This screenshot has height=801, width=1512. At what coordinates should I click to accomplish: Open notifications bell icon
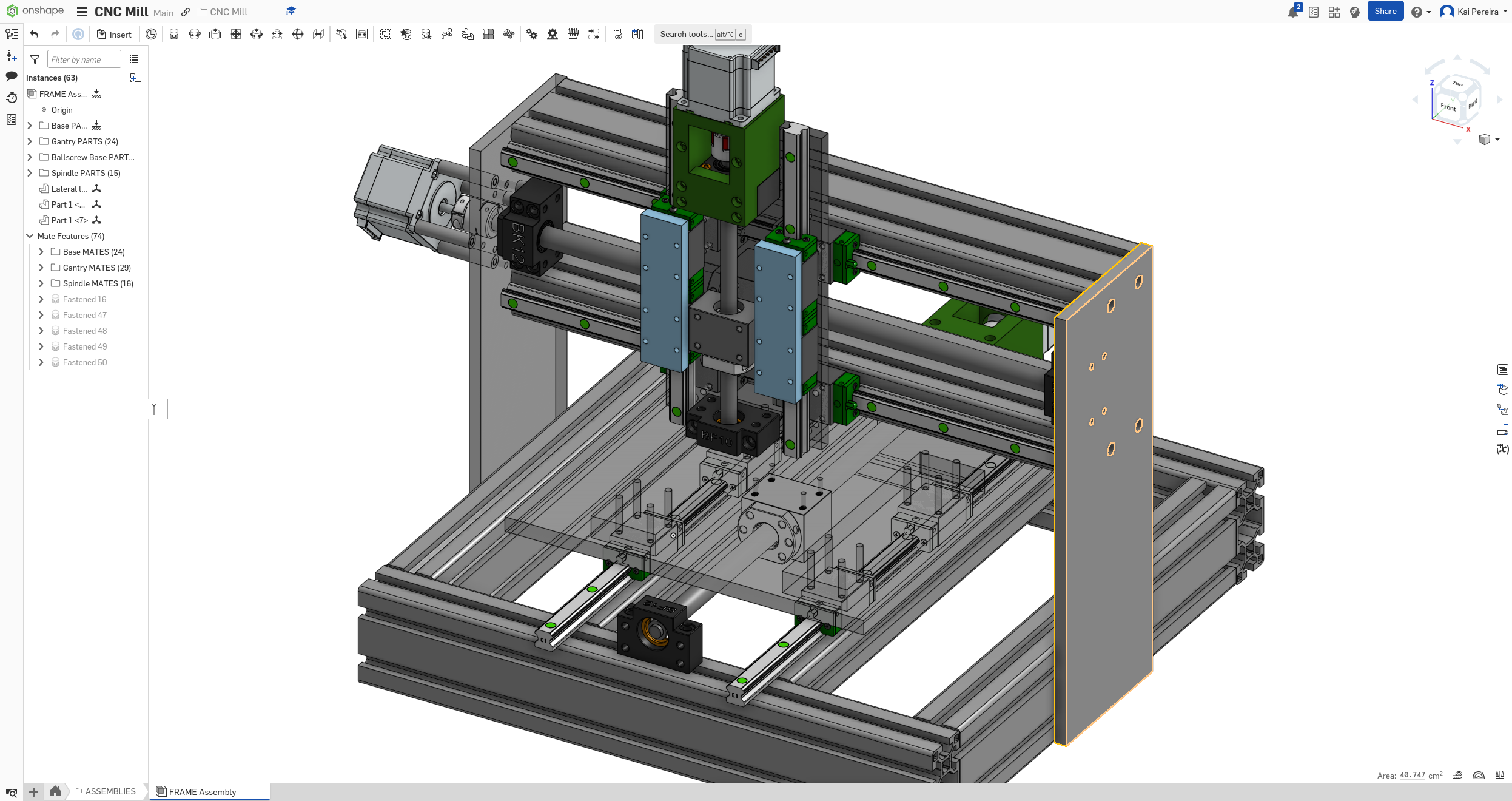(1292, 12)
